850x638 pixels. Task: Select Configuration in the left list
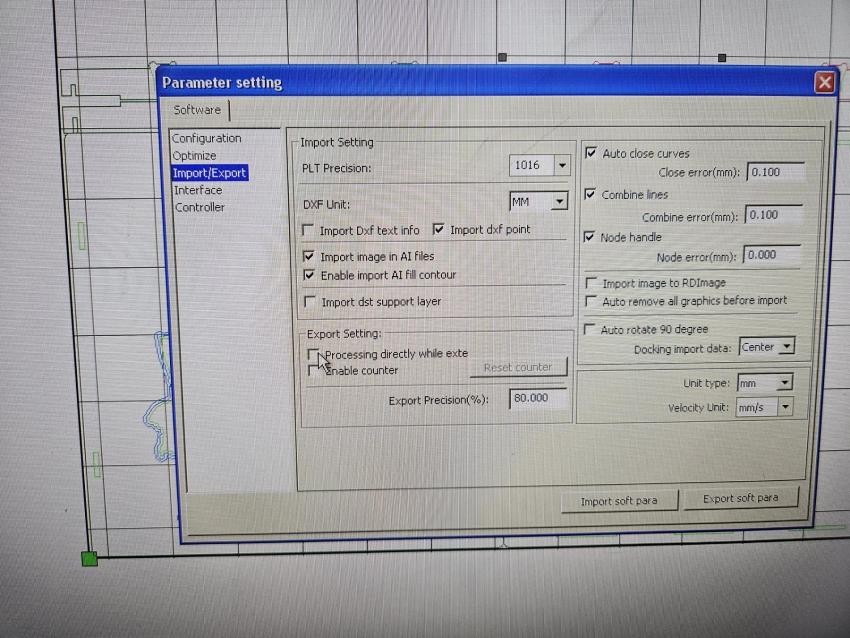(206, 138)
